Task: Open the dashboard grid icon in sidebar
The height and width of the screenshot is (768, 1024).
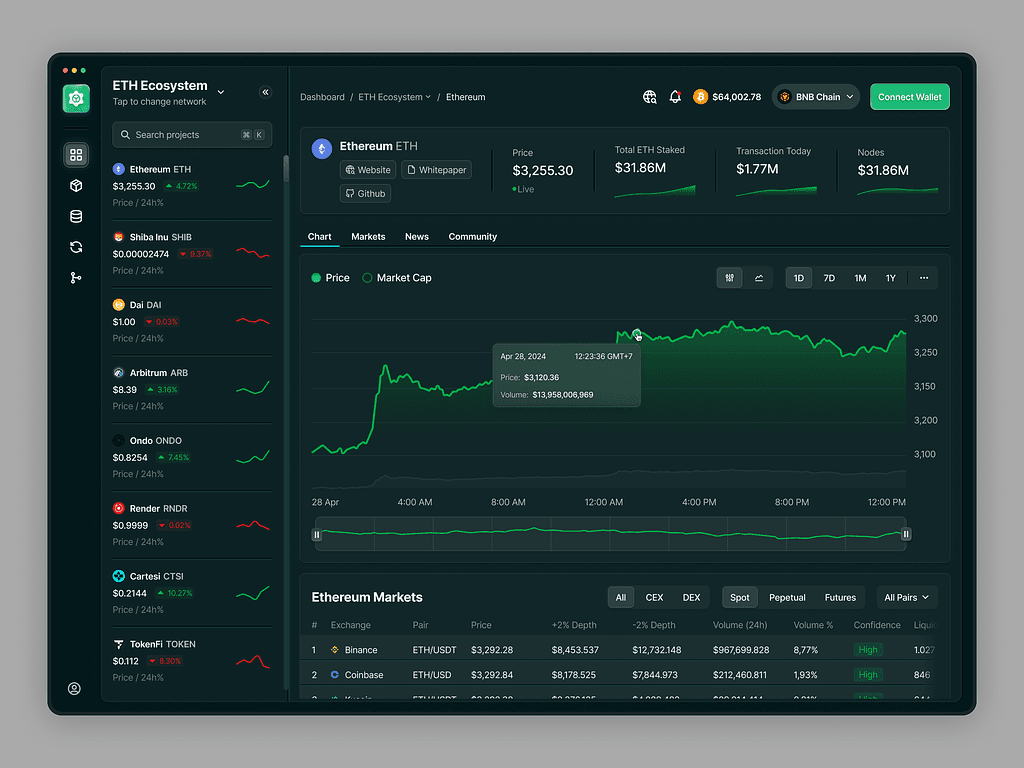Action: [x=76, y=155]
